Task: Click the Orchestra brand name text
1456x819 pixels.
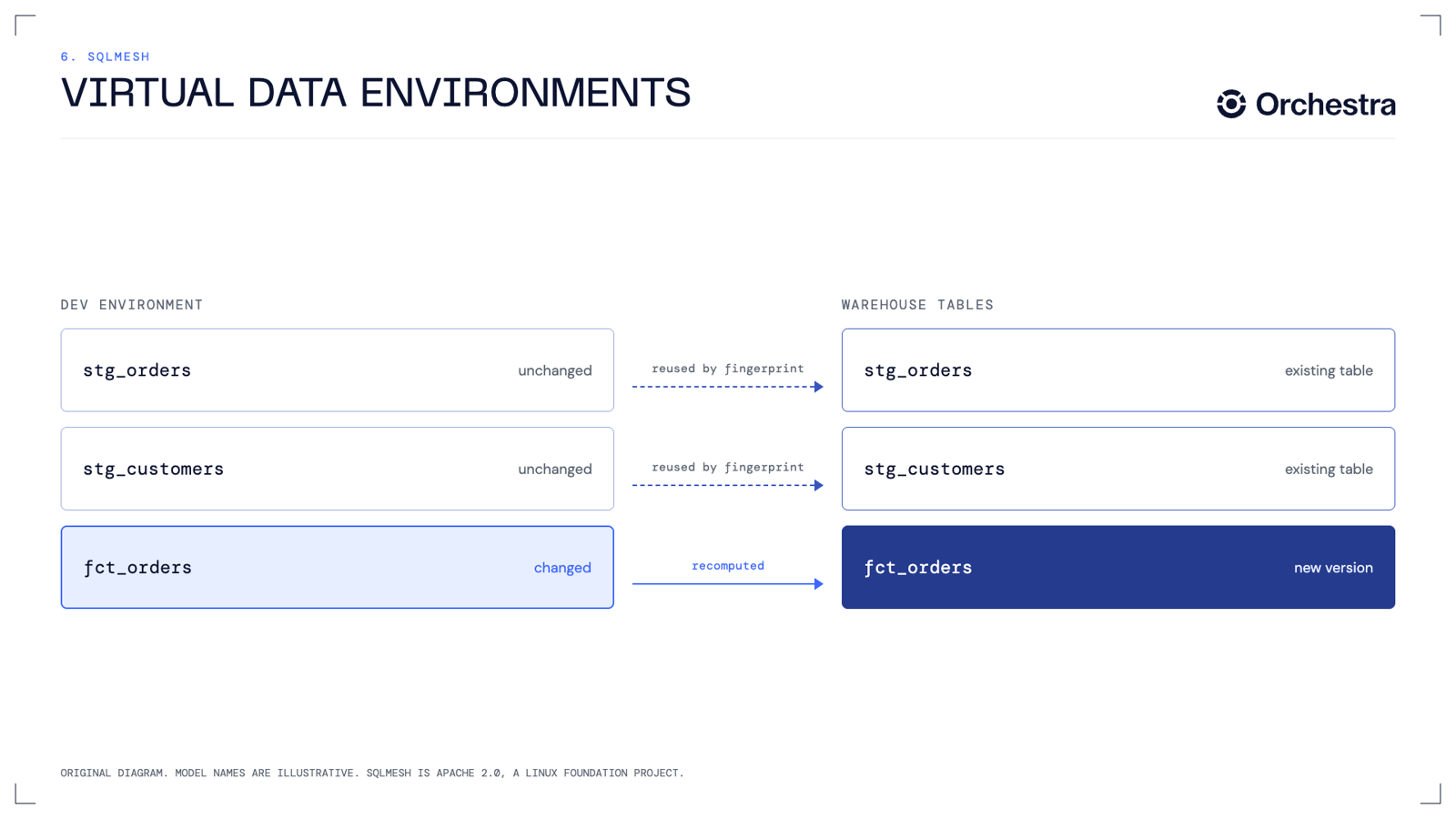Action: [1325, 105]
